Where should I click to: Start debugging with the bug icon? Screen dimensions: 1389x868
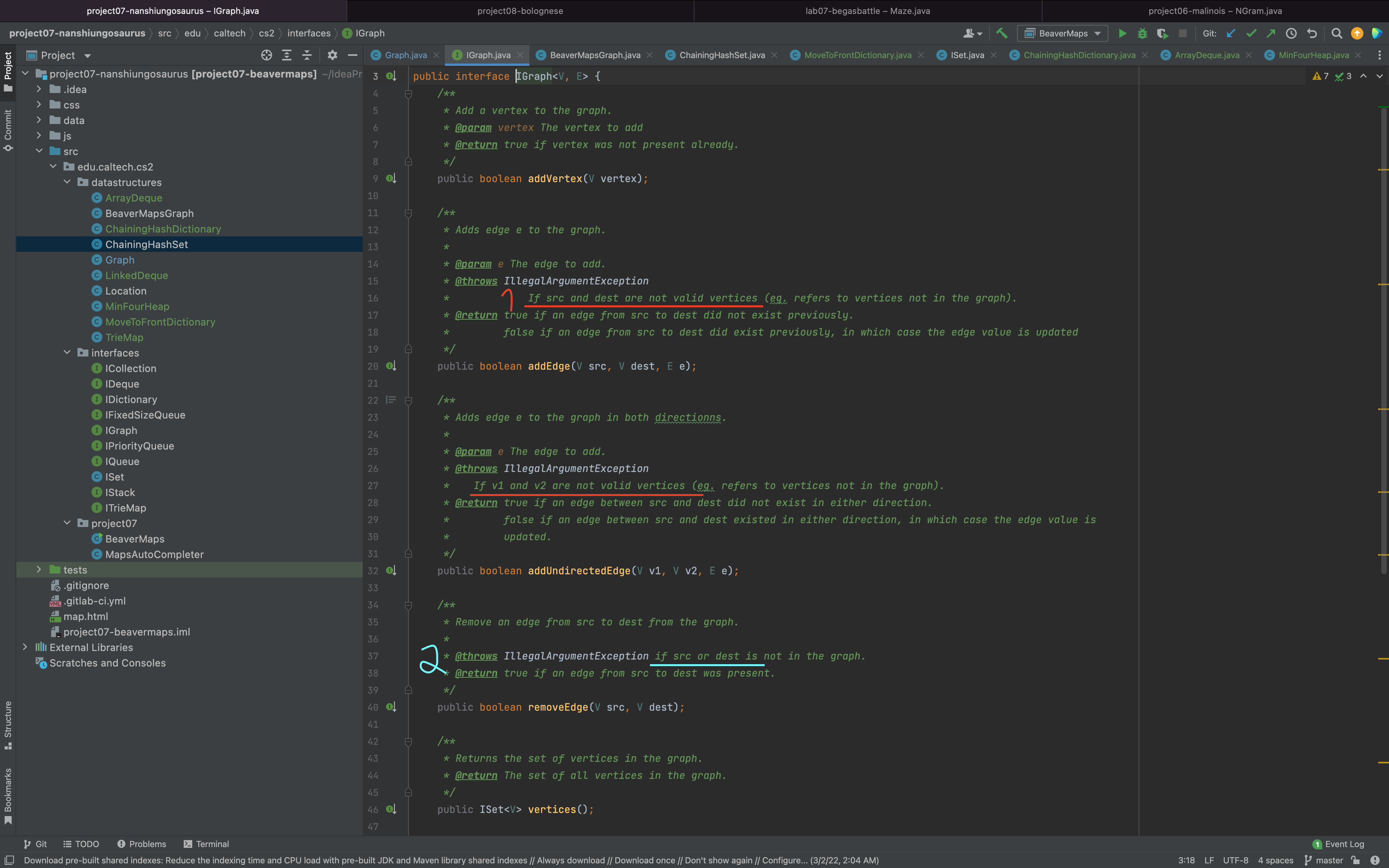tap(1142, 33)
